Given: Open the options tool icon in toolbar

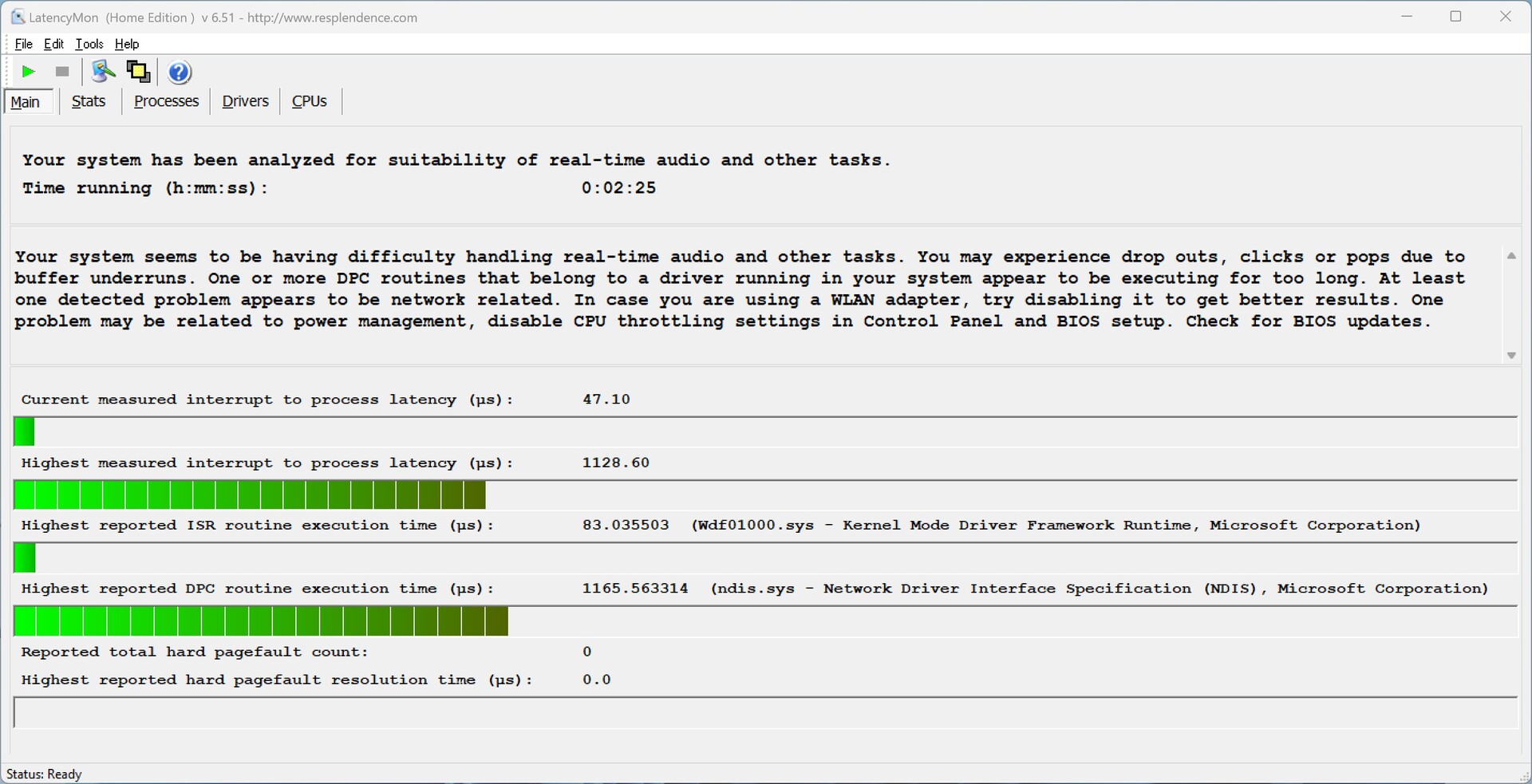Looking at the screenshot, I should click(103, 72).
